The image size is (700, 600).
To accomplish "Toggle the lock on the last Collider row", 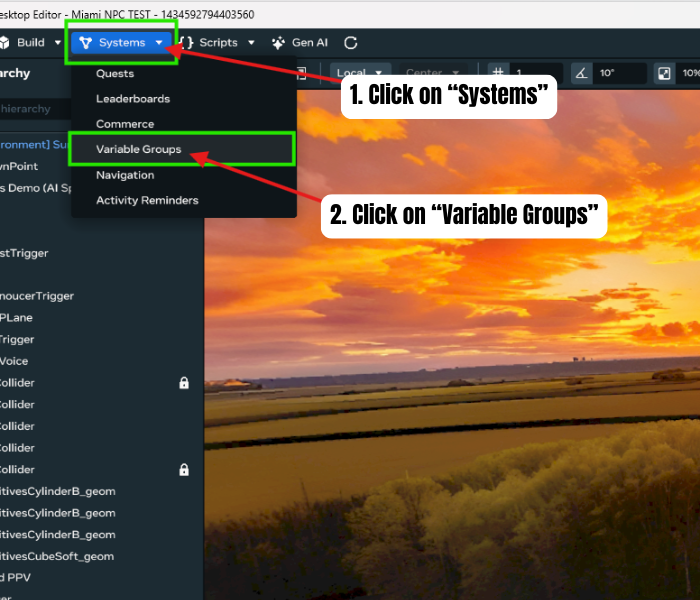I will click(184, 469).
